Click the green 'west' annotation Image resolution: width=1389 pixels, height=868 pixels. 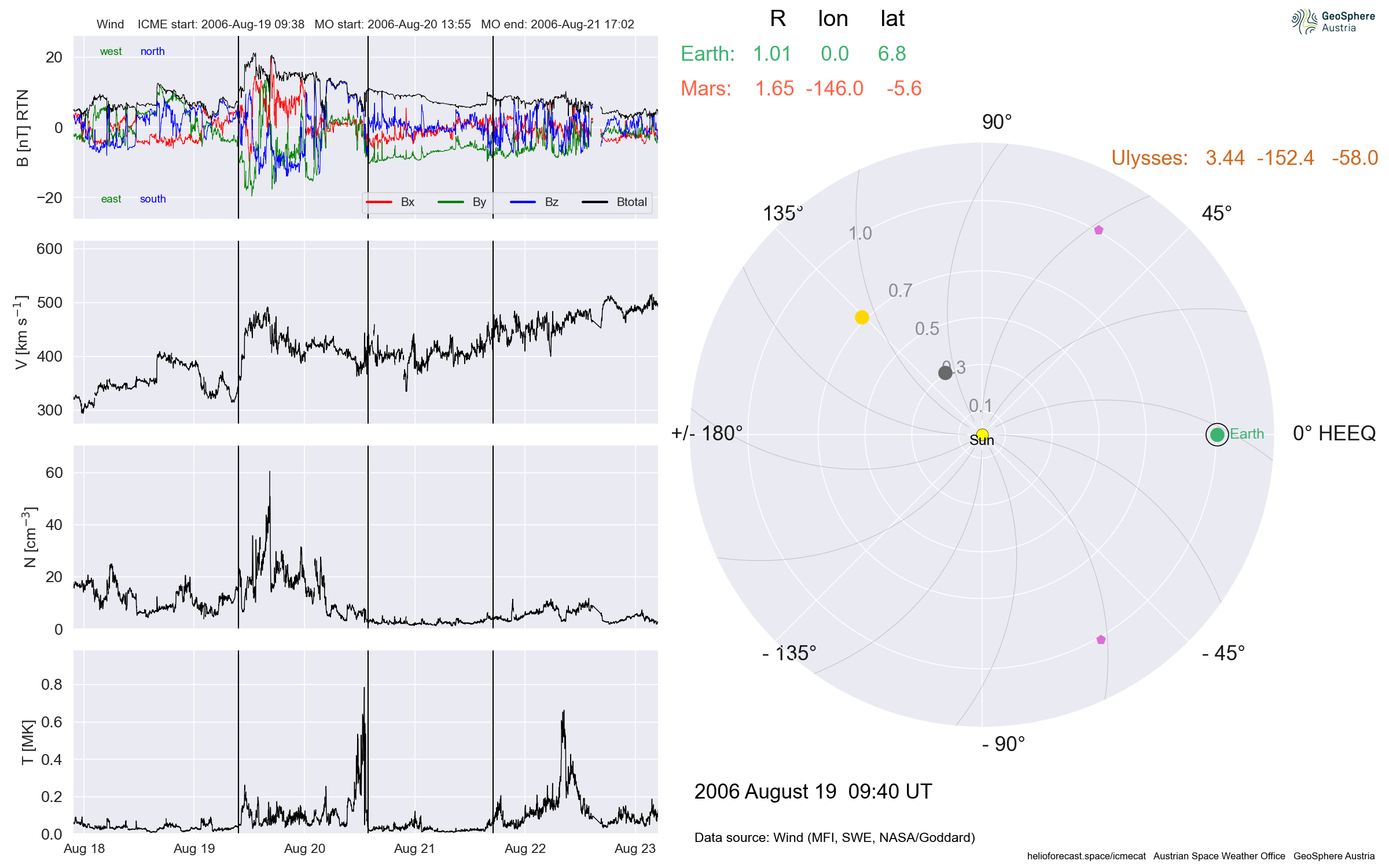tap(111, 52)
